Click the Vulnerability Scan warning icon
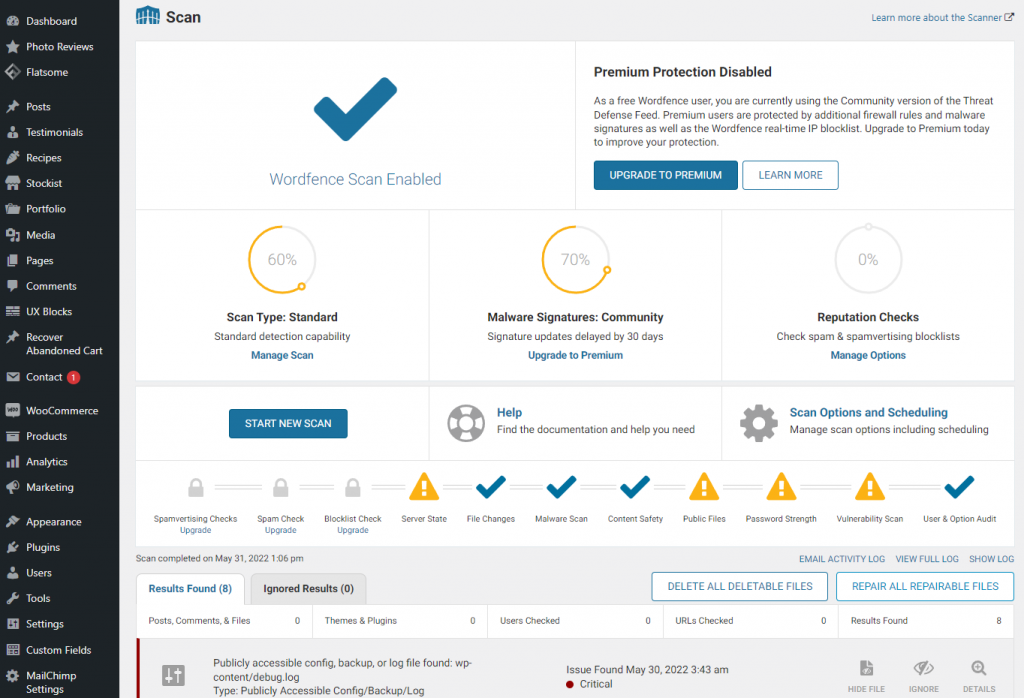Image resolution: width=1024 pixels, height=698 pixels. pos(870,486)
